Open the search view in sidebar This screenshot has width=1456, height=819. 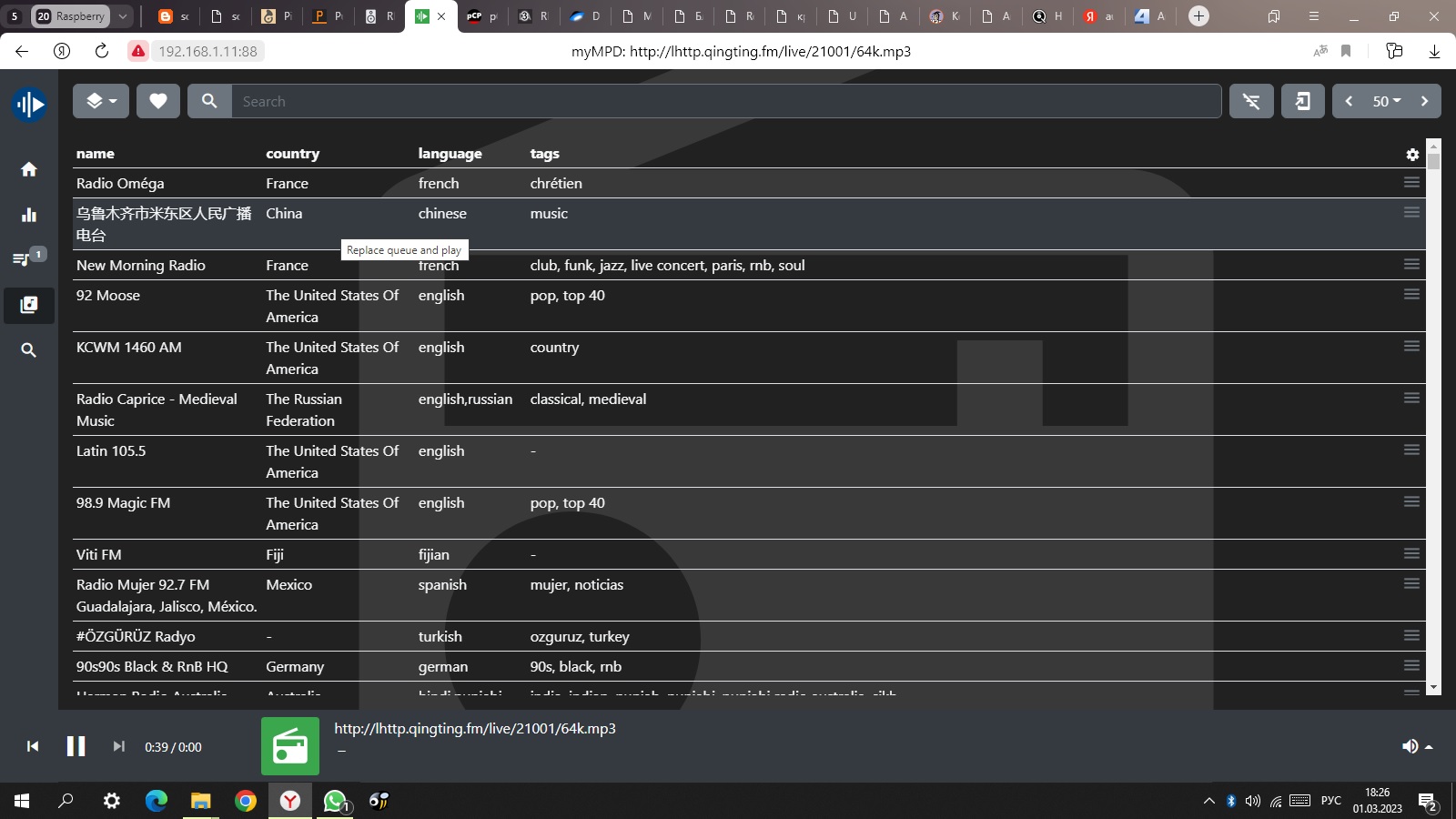click(x=29, y=350)
